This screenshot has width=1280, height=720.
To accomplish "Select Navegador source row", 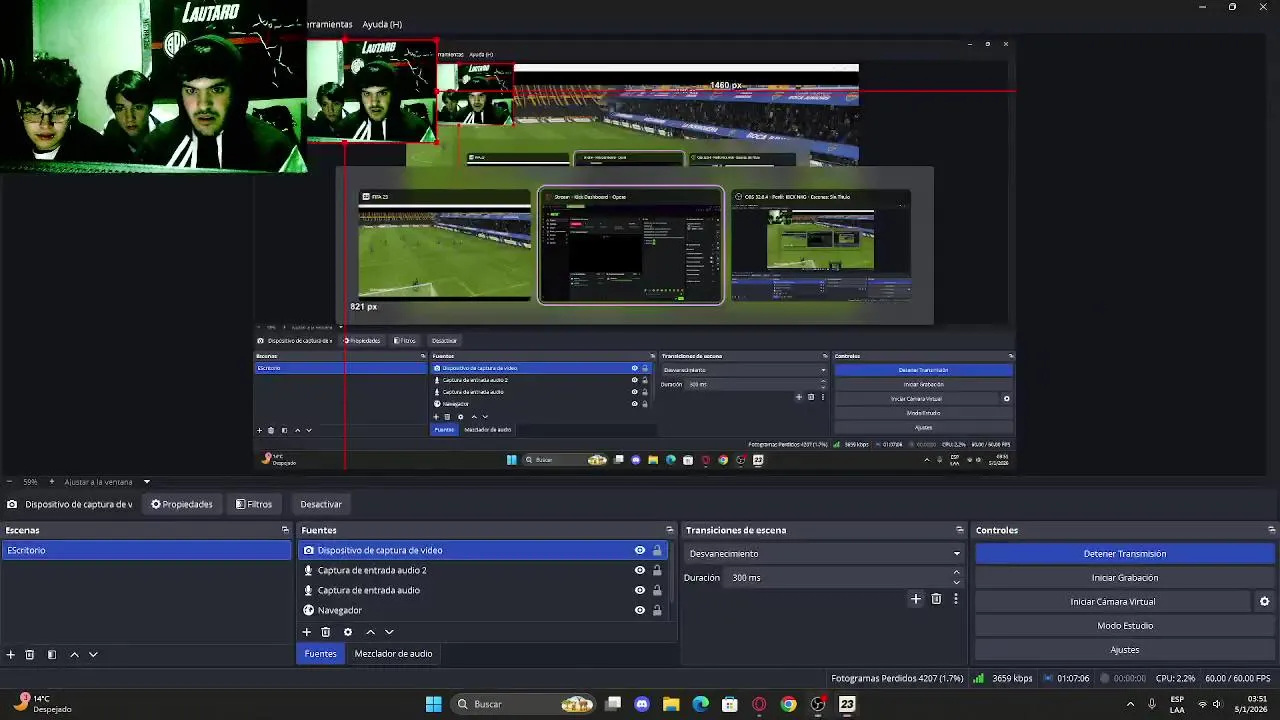I will tap(485, 610).
